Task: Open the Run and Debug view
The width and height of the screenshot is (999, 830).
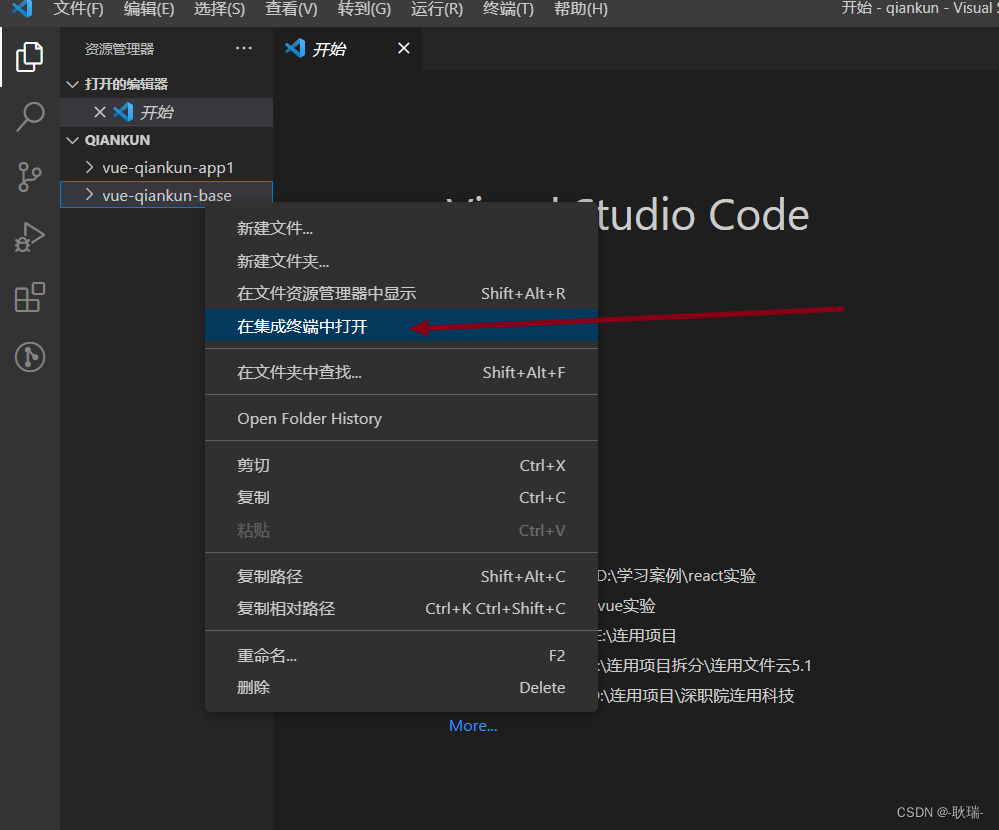Action: pos(29,237)
